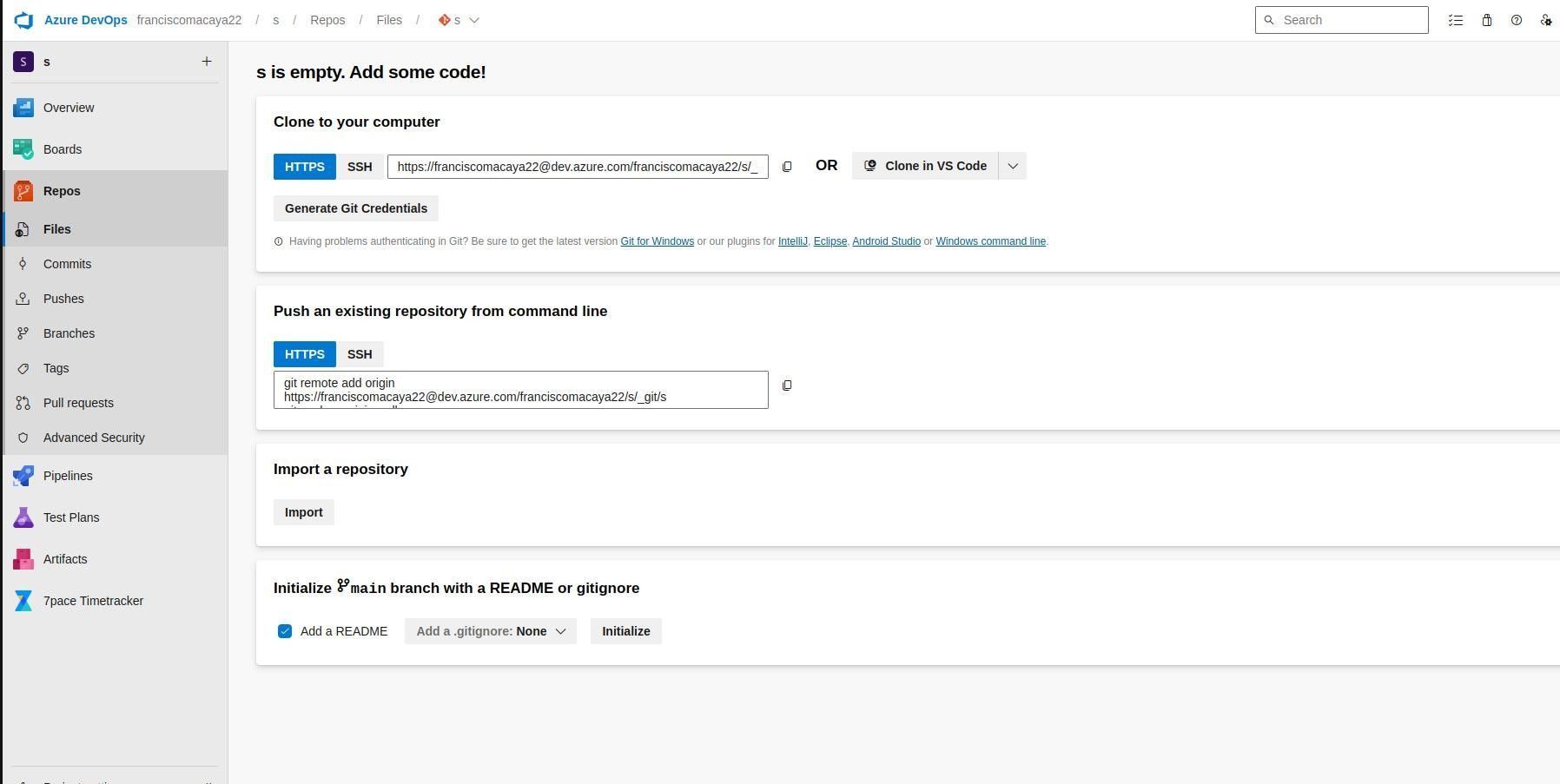Open the Artifacts package icon
Image resolution: width=1560 pixels, height=784 pixels.
(x=23, y=559)
